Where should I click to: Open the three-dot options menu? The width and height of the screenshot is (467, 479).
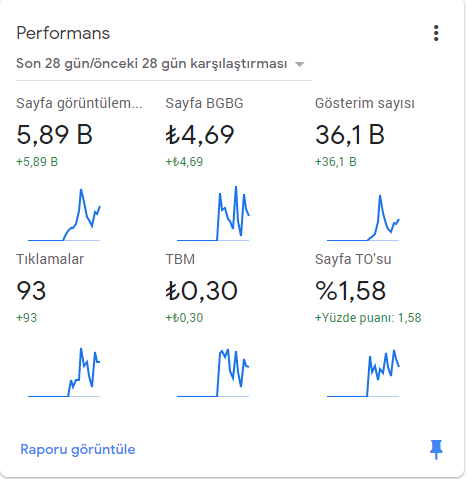tap(436, 33)
